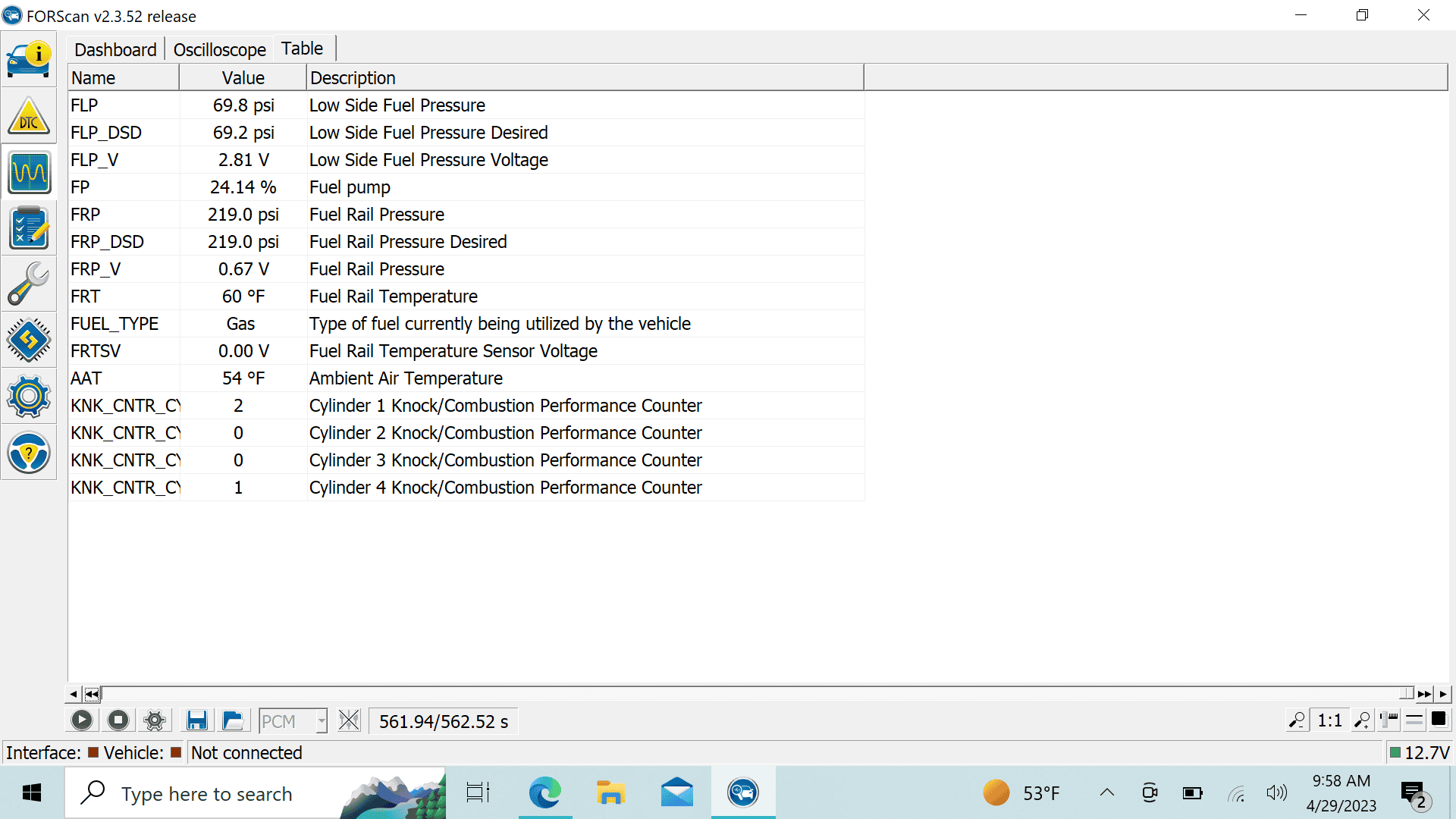
Task: Select Cylinder 1 Knock Counter row
Action: click(466, 406)
